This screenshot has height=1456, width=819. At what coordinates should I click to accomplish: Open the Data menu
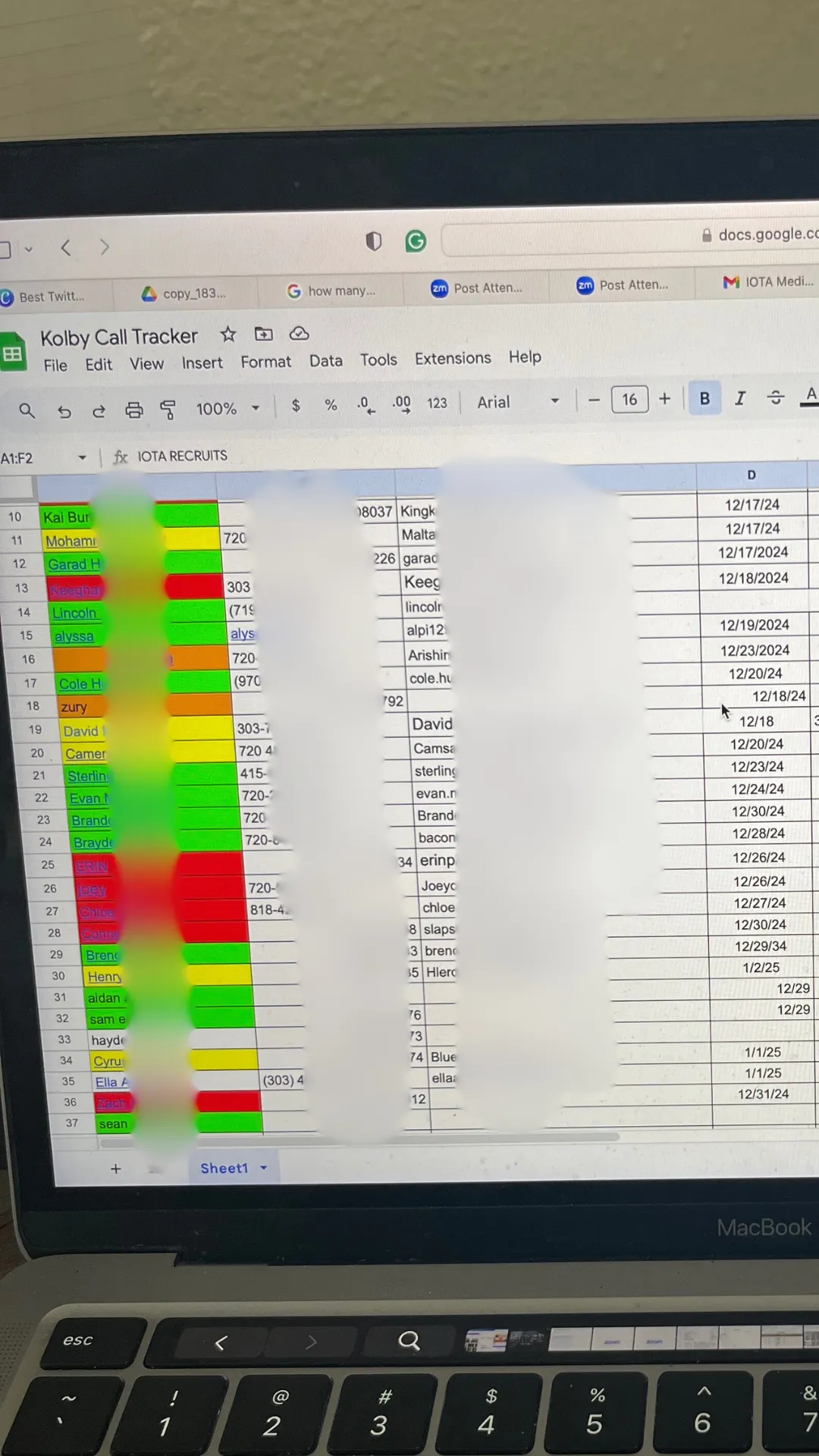[325, 361]
